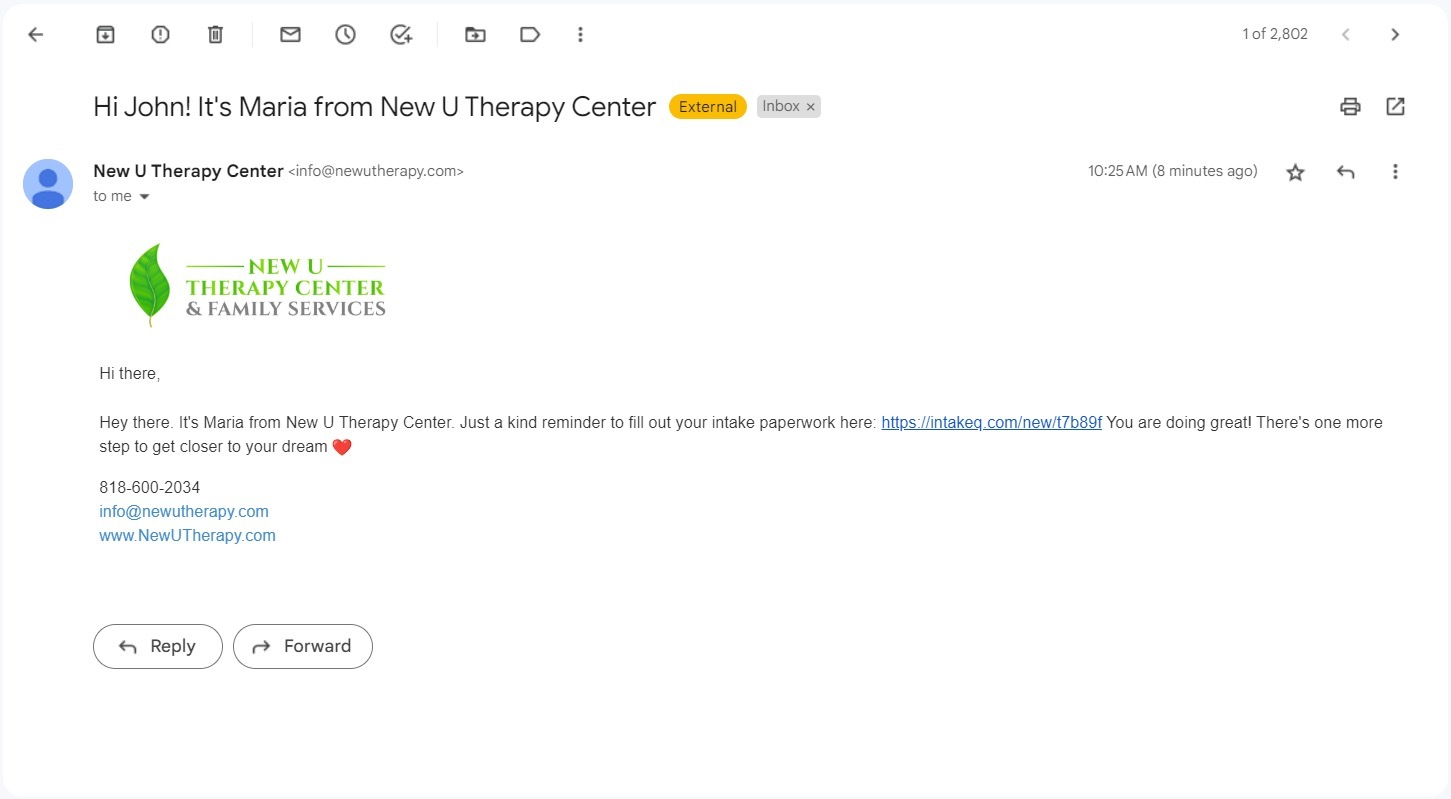1451x799 pixels.
Task: Open the toolbar More options menu
Action: click(x=580, y=35)
